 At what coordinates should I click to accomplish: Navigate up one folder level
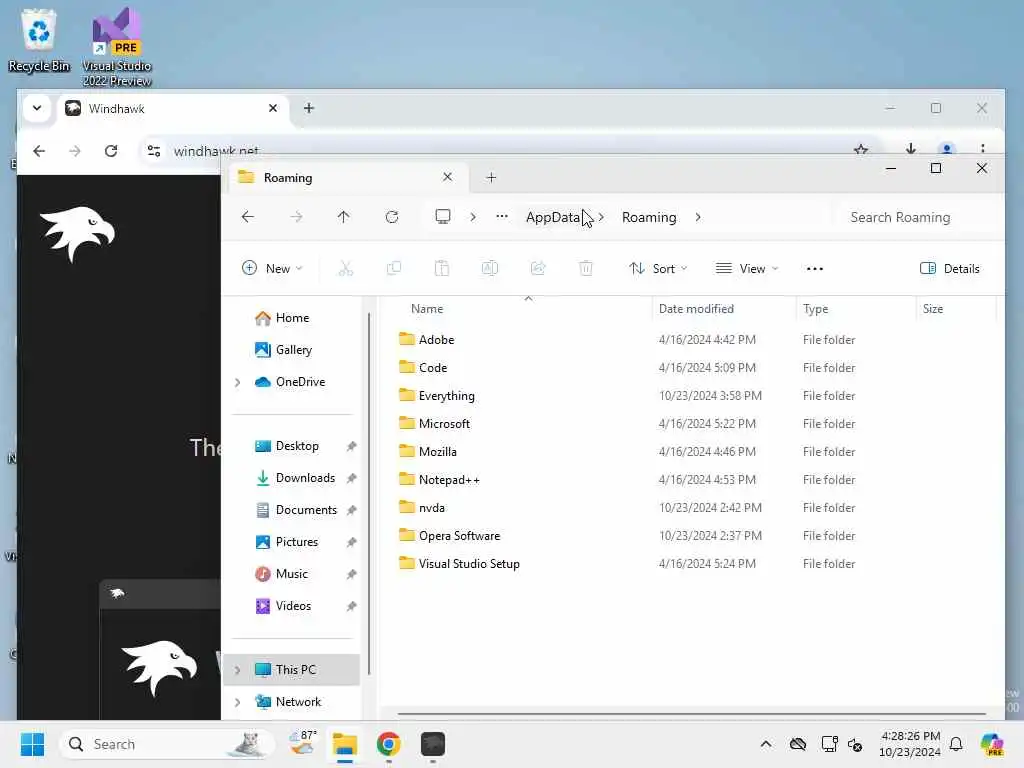[x=344, y=217]
